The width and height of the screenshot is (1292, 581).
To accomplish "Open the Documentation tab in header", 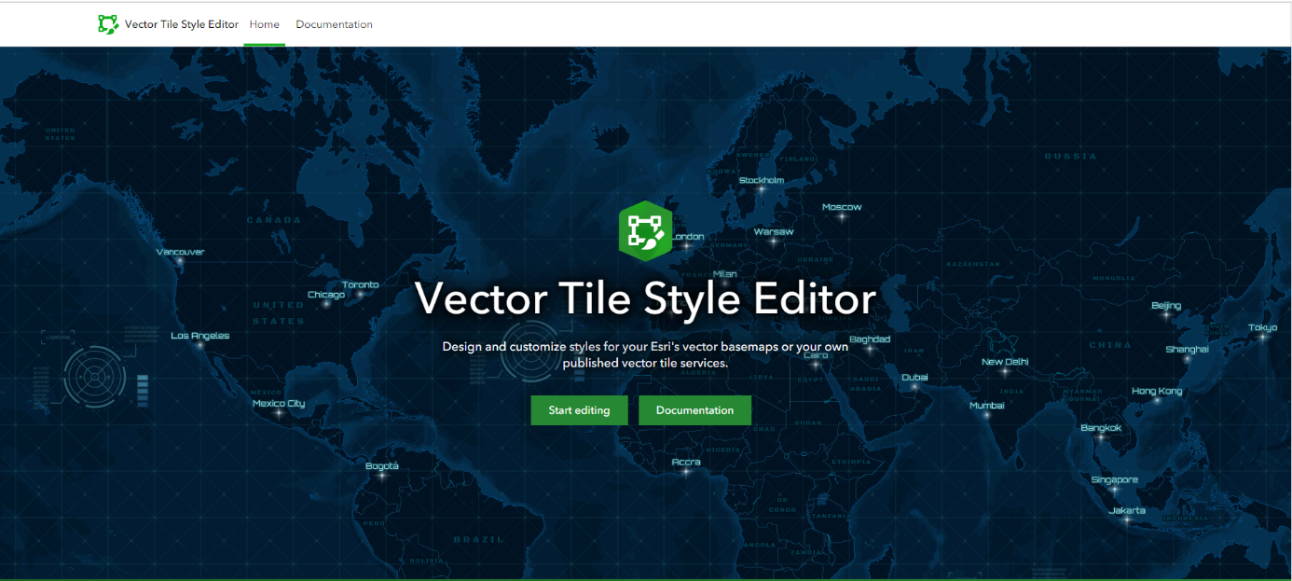I will click(x=334, y=24).
